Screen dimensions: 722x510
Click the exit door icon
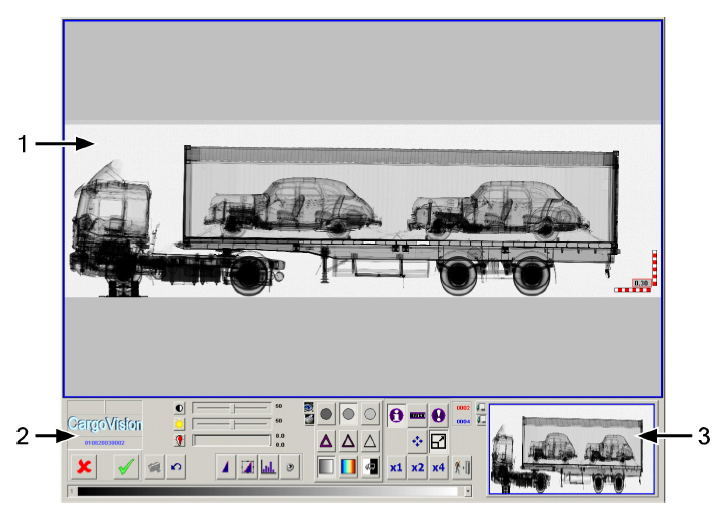point(461,467)
